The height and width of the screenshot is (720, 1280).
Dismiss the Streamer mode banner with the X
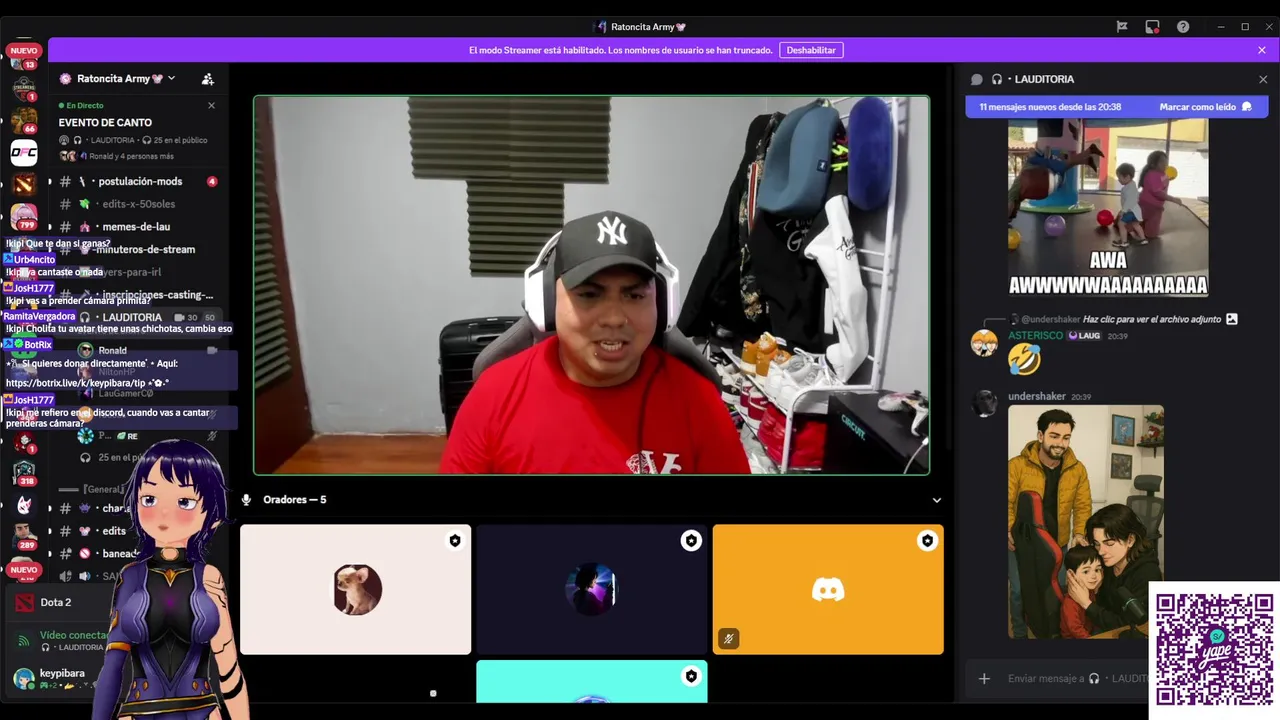coord(1262,50)
